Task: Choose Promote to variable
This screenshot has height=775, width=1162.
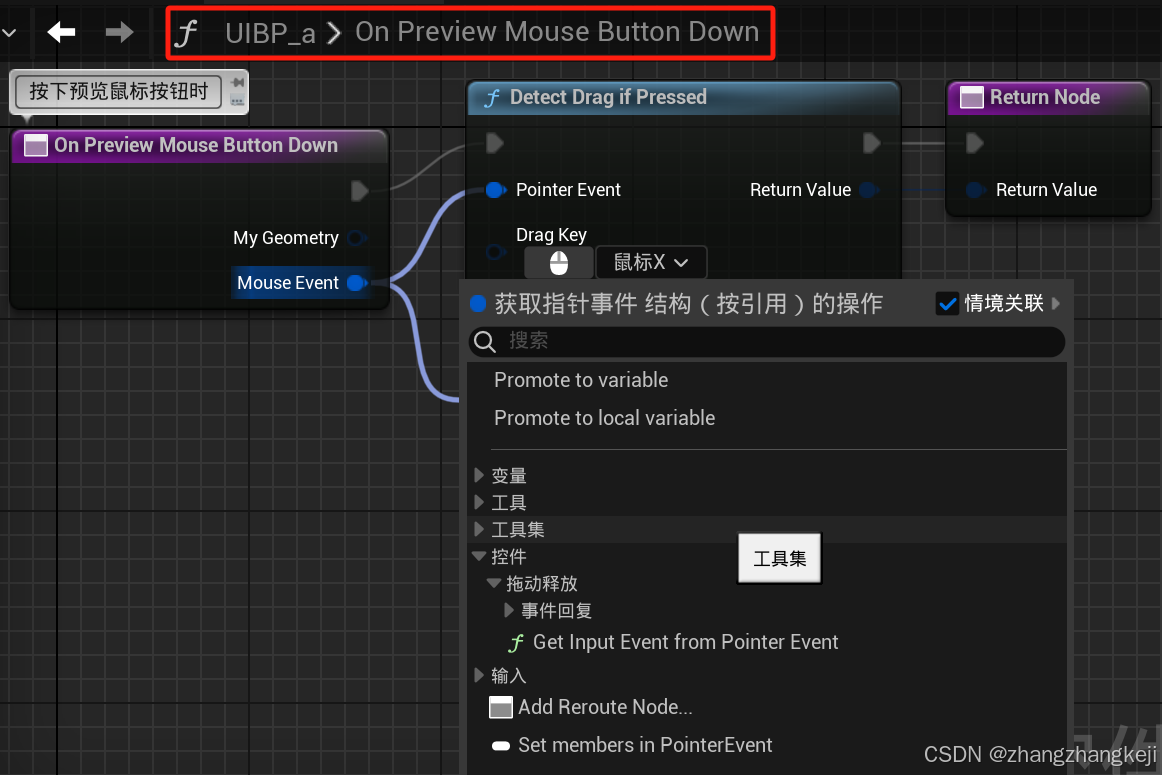Action: point(581,380)
